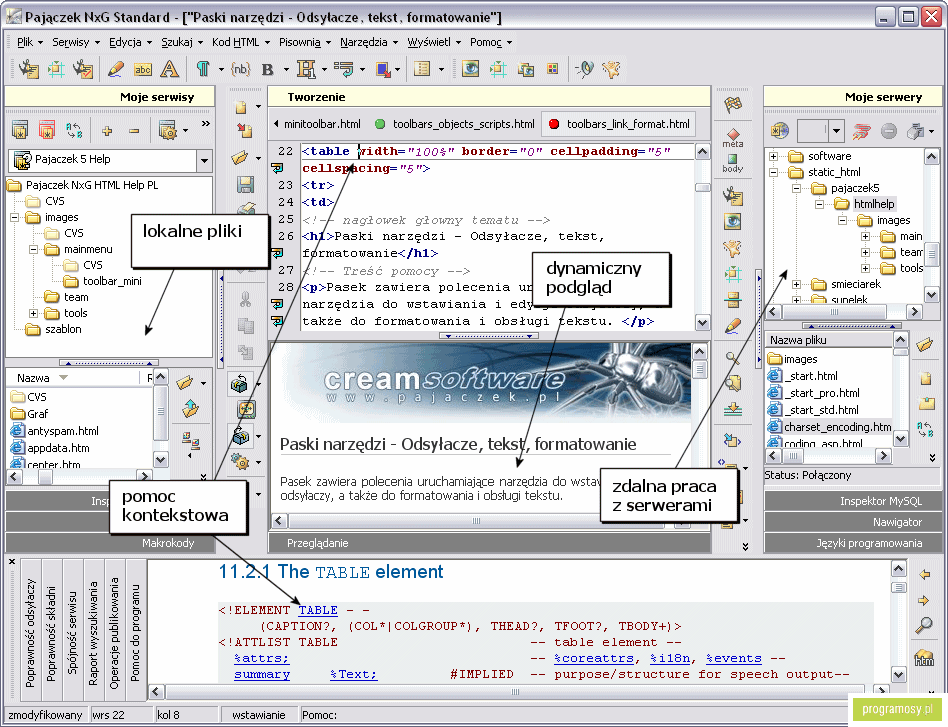
Task: Click the help panel vertical scroll-up arrow
Action: click(x=898, y=569)
